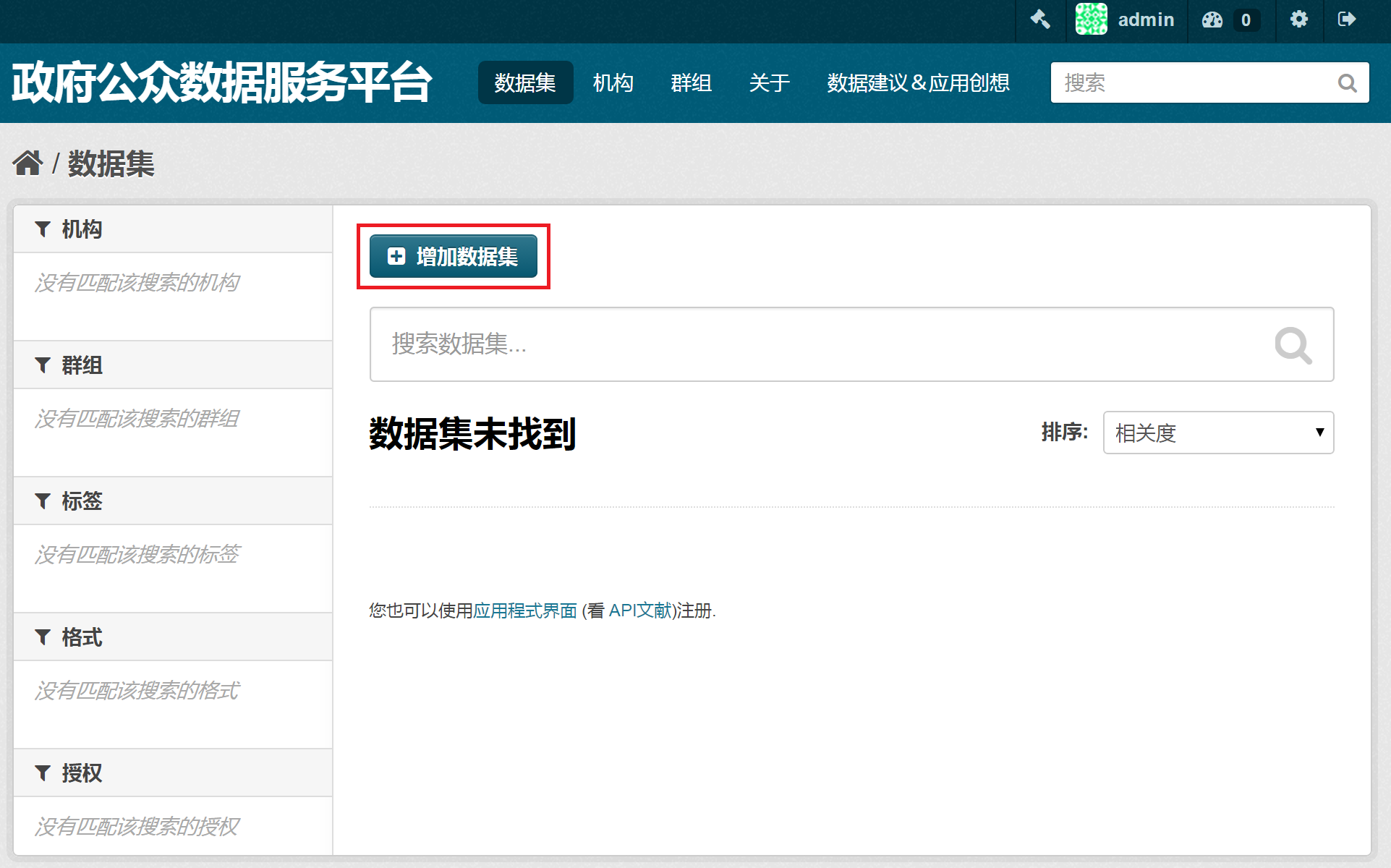Click the 机构 filter funnel icon
Screen dimensions: 1391x868
[43, 229]
